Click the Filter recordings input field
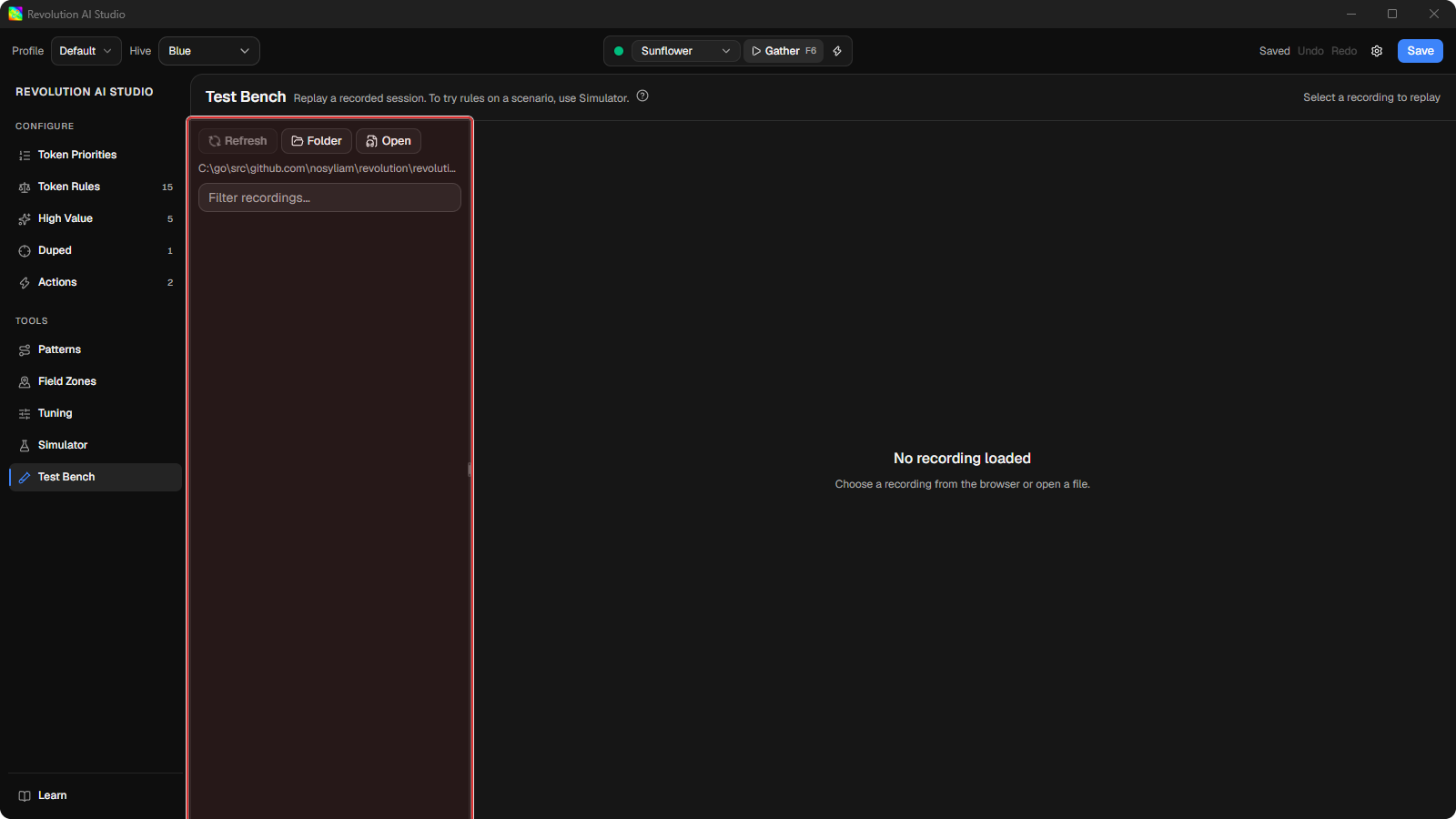The width and height of the screenshot is (1456, 819). tap(329, 197)
